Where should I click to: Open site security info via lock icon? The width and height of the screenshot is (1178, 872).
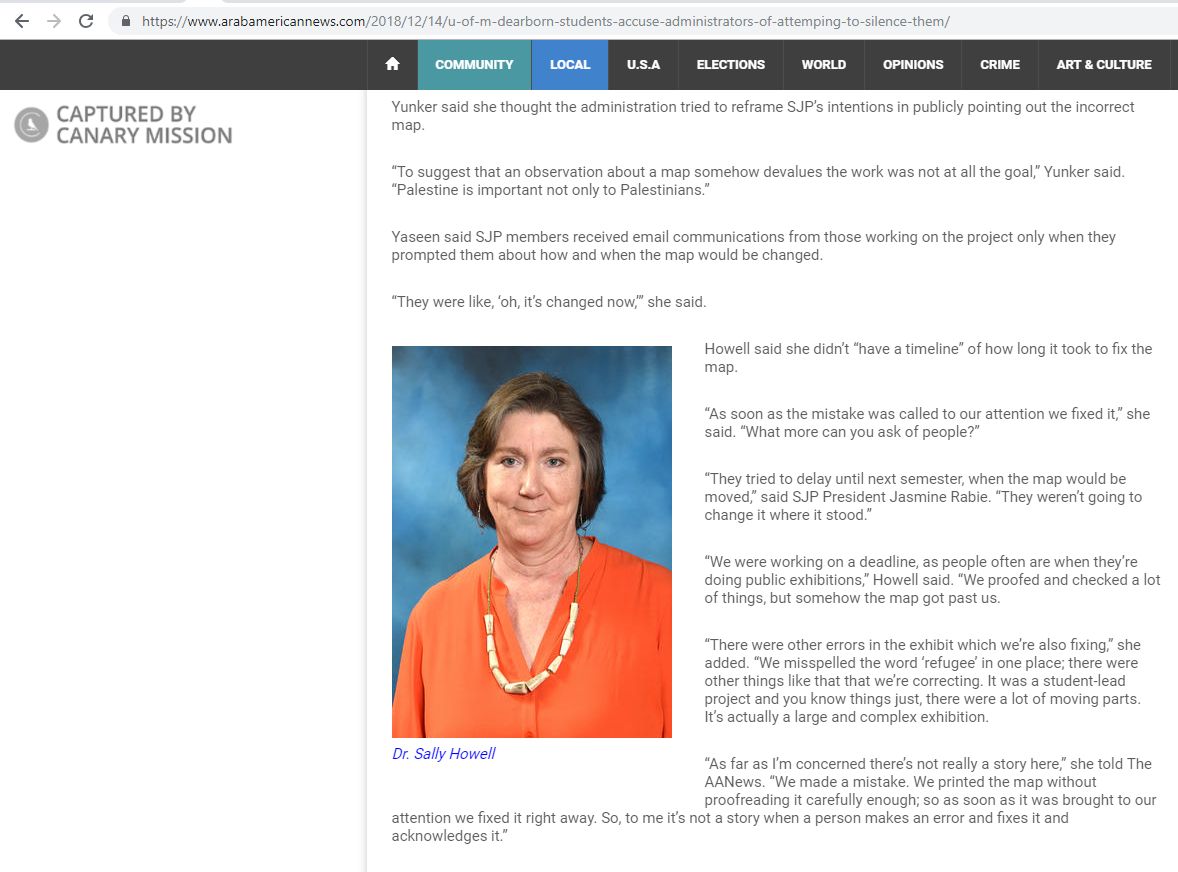pos(125,21)
